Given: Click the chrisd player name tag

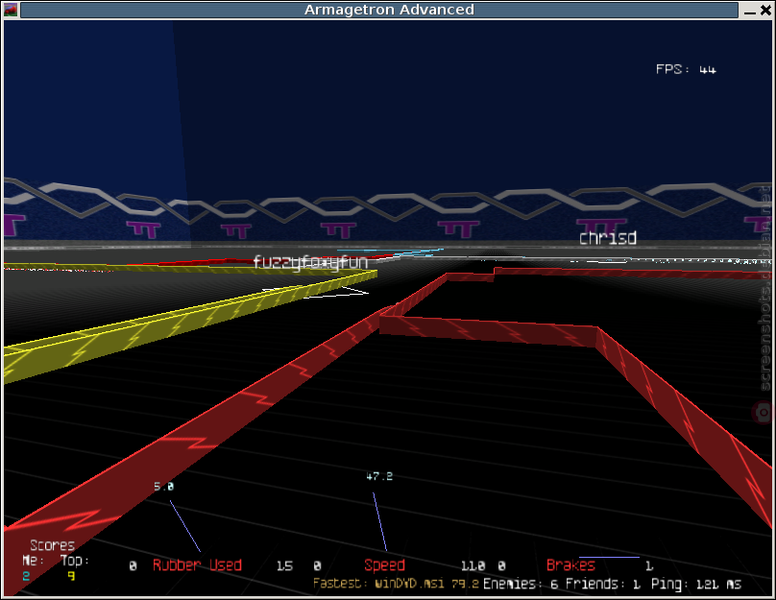Looking at the screenshot, I should 608,238.
